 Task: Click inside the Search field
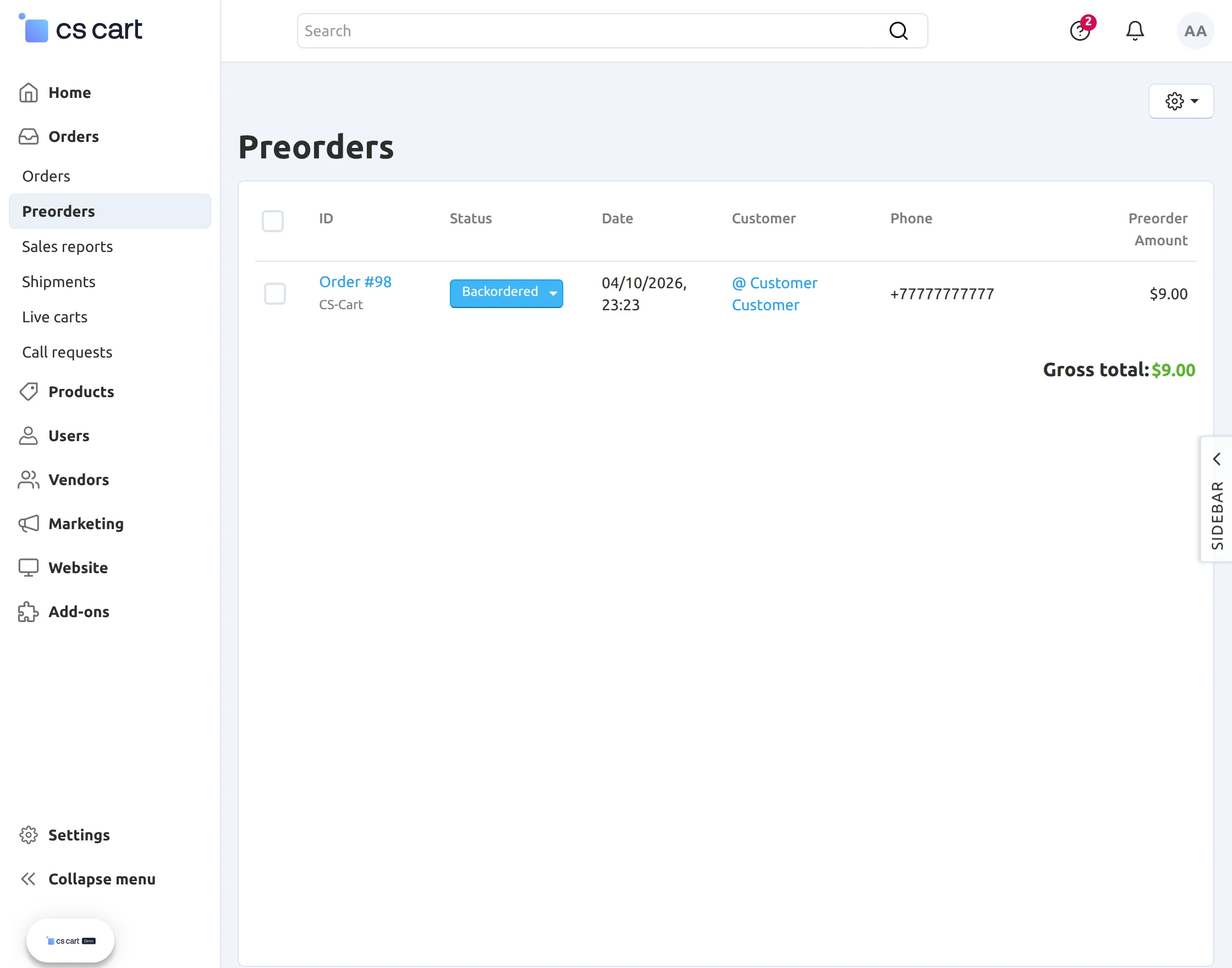pyautogui.click(x=566, y=31)
